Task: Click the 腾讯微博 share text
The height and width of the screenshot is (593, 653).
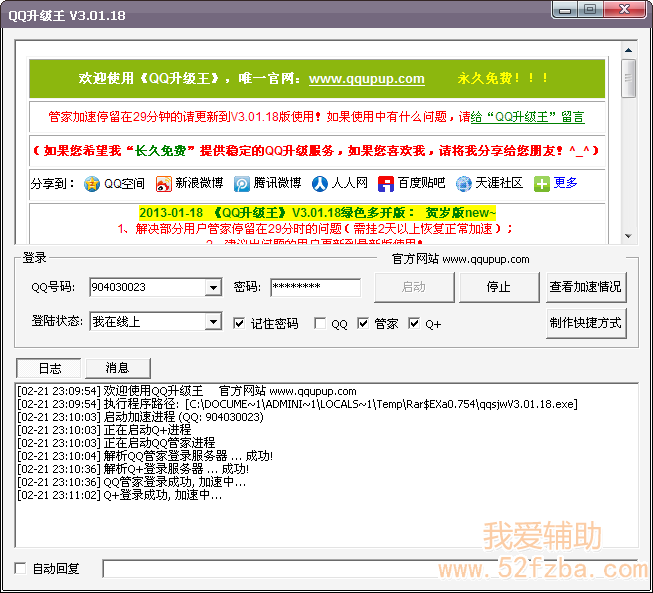Action: pos(277,183)
